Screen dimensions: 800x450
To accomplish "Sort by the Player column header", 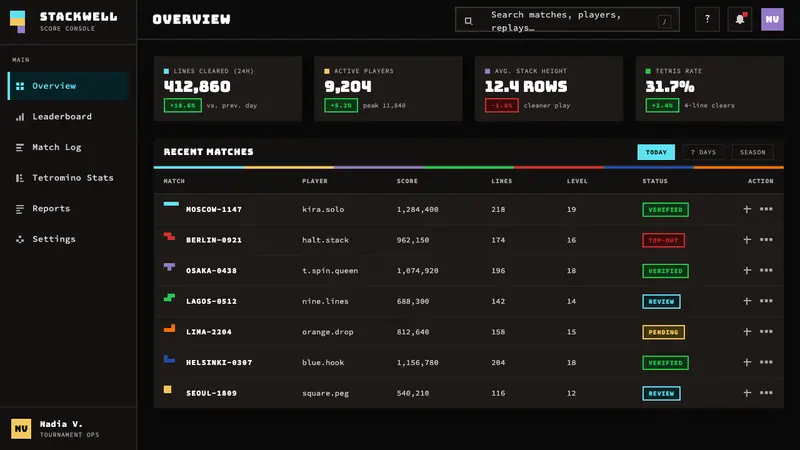I will pos(315,181).
